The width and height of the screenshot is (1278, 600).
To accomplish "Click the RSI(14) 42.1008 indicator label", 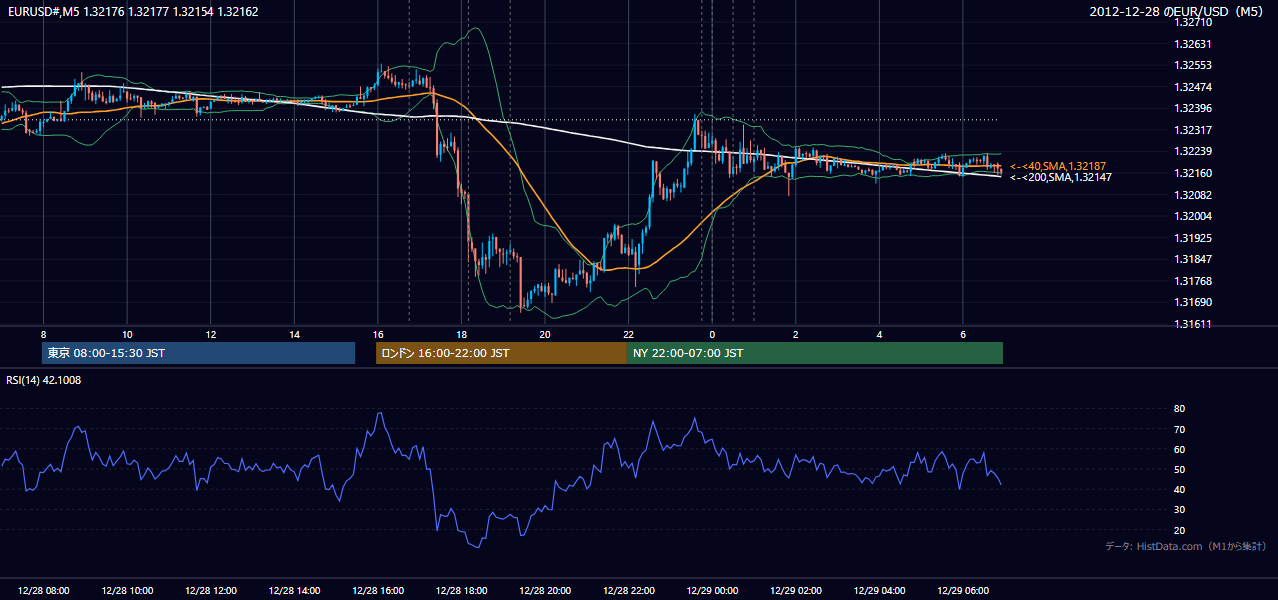I will point(43,380).
